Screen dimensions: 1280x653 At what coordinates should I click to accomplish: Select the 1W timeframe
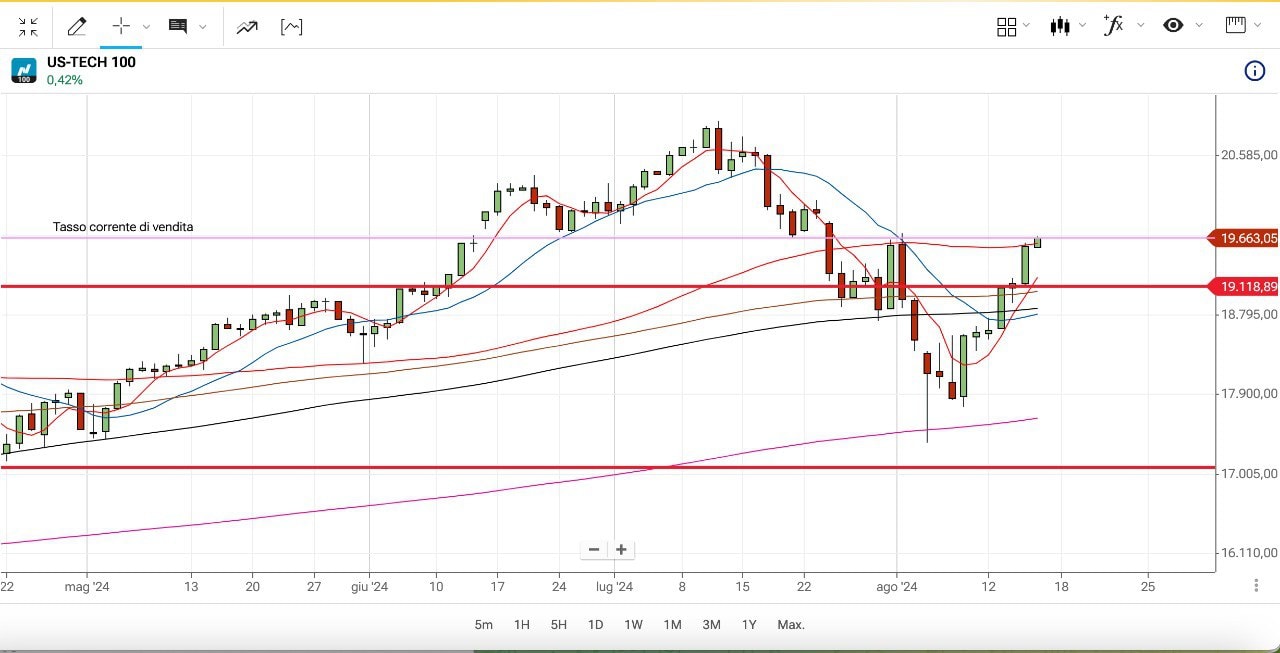(x=633, y=625)
